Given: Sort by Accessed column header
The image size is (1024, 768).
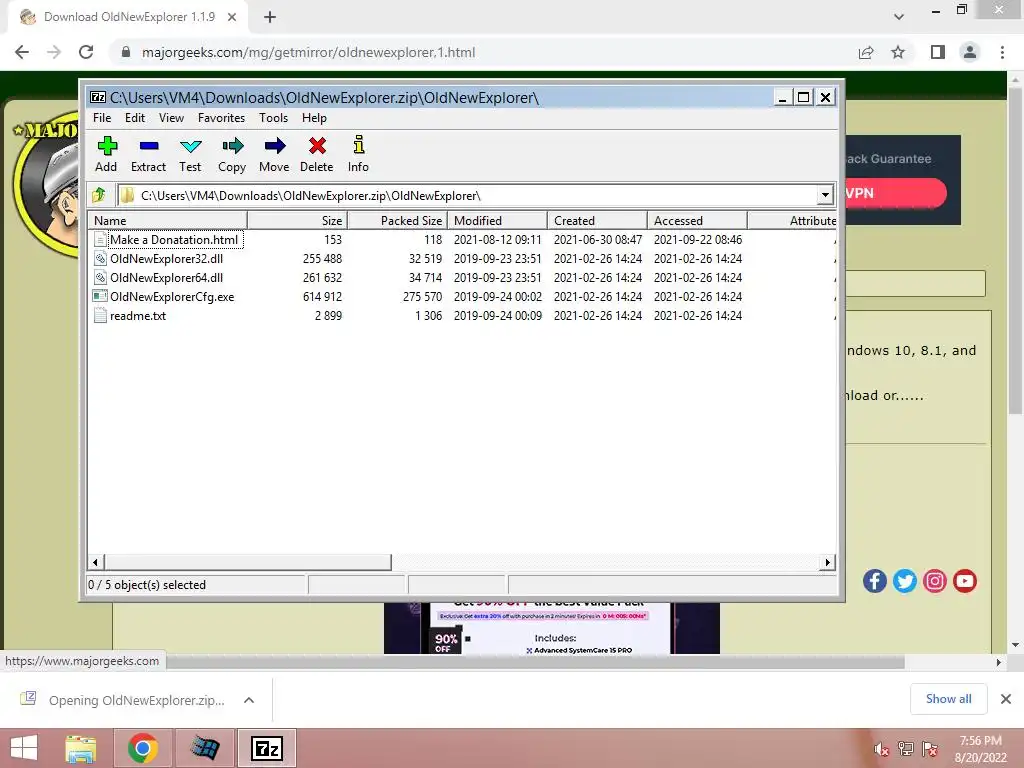Looking at the screenshot, I should click(697, 221).
